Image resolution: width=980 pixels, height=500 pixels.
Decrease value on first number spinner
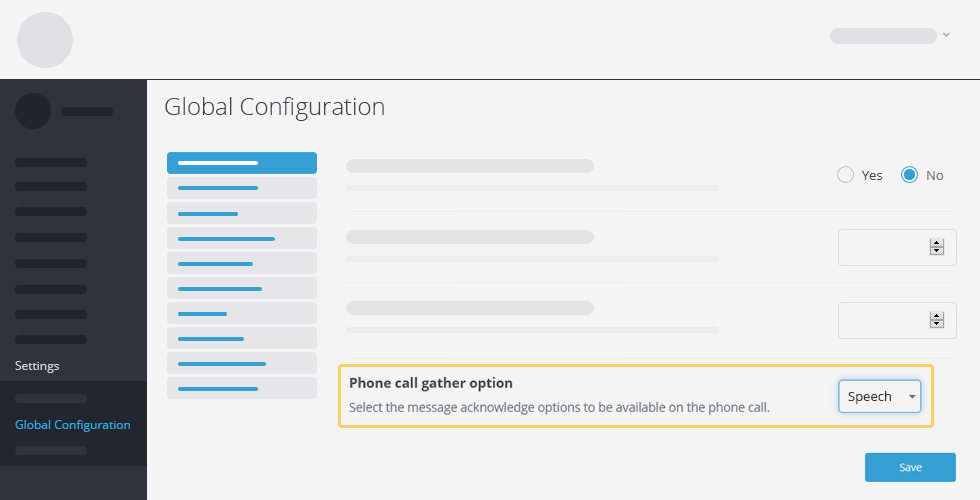point(936,251)
